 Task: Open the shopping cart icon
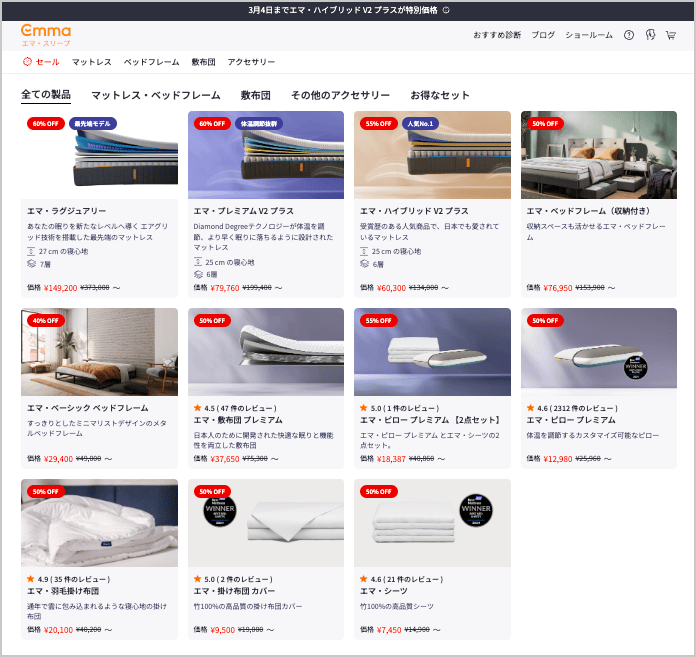coord(671,35)
